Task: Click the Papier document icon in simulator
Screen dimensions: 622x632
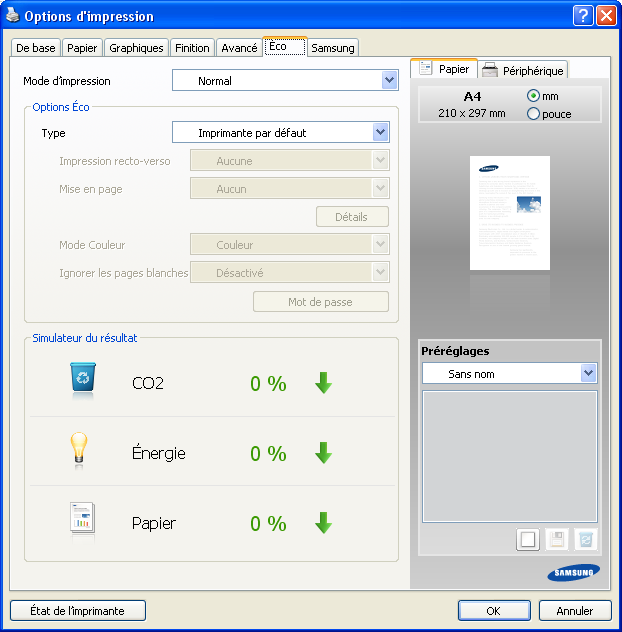Action: [x=82, y=518]
